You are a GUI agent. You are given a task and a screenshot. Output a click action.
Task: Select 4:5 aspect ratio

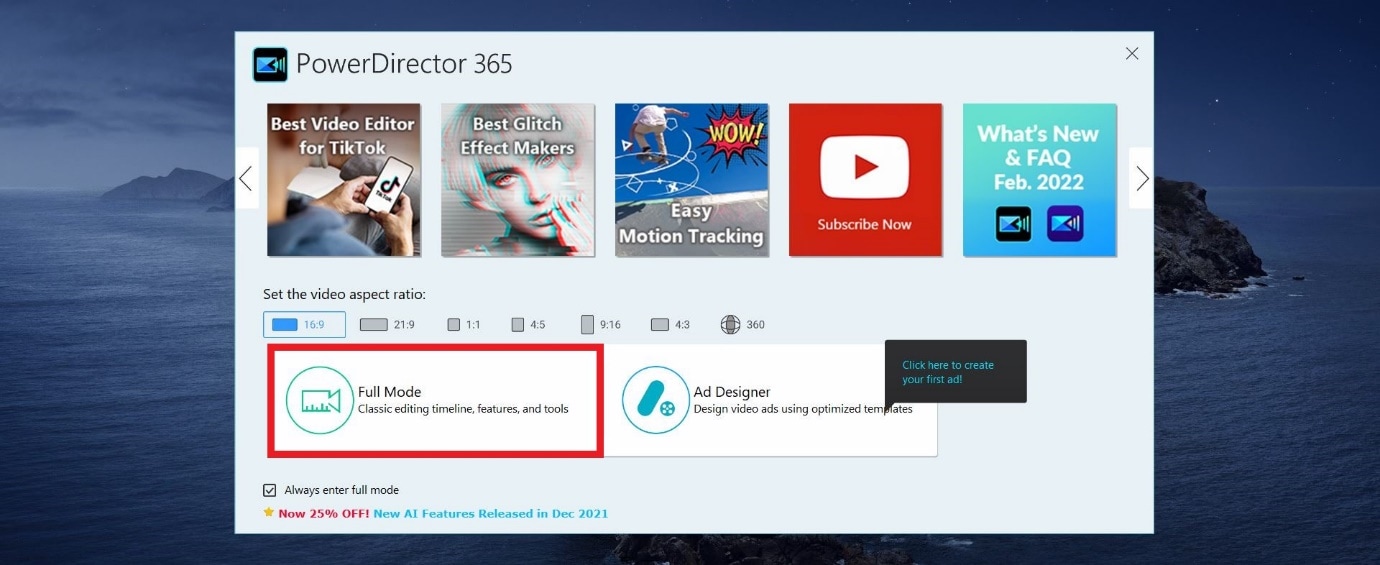click(528, 325)
